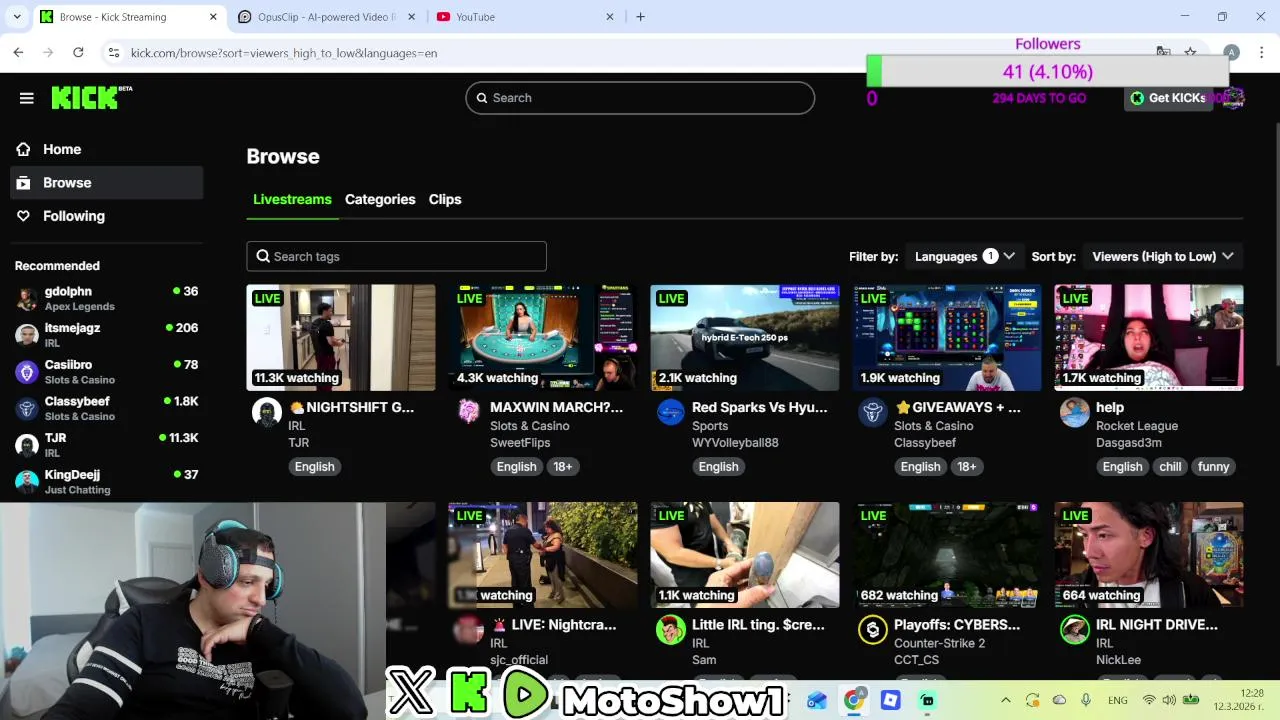
Task: Click taskbar volume icon
Action: [1169, 701]
